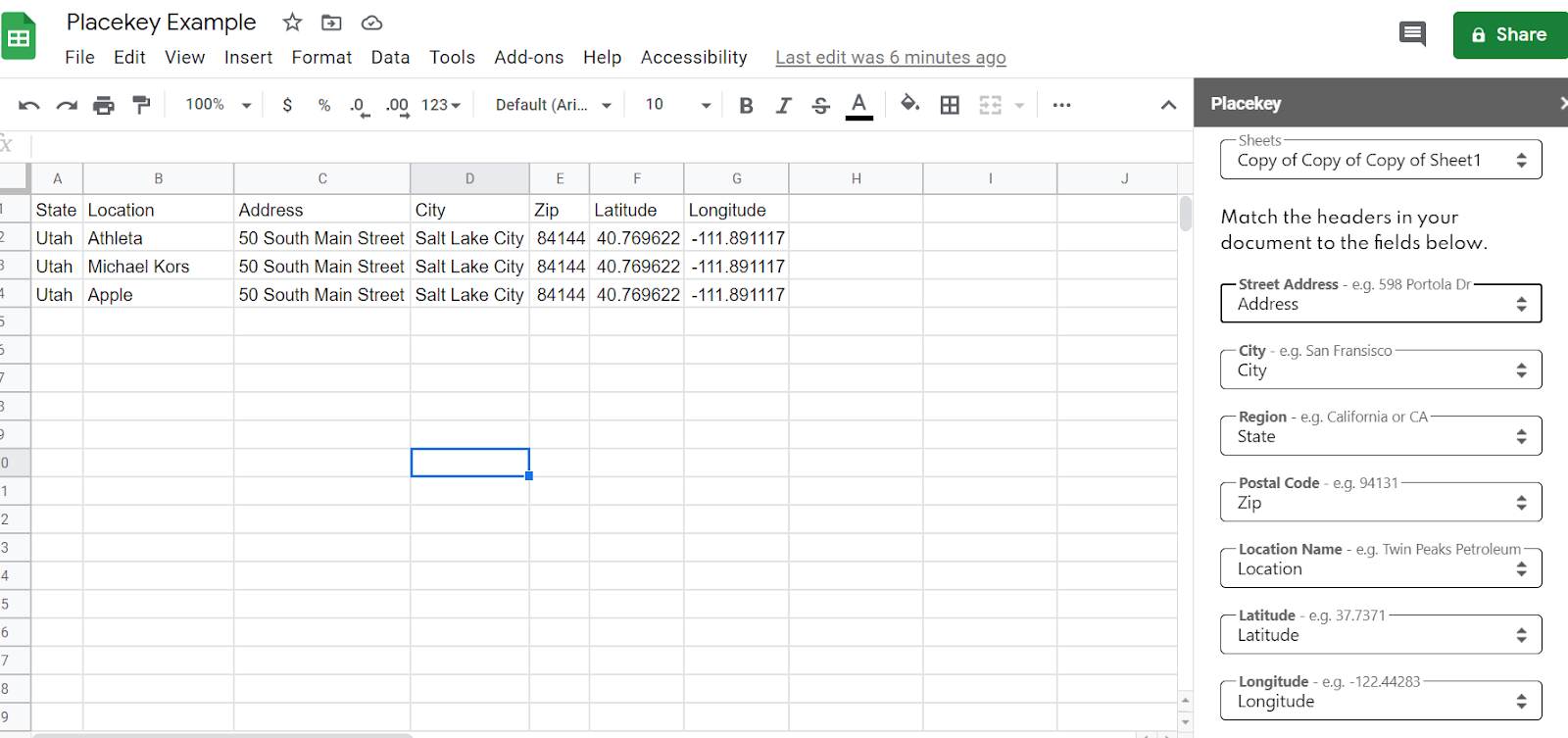Open the zoom 100% dropdown
Screen dimensions: 1568x738
coord(219,105)
